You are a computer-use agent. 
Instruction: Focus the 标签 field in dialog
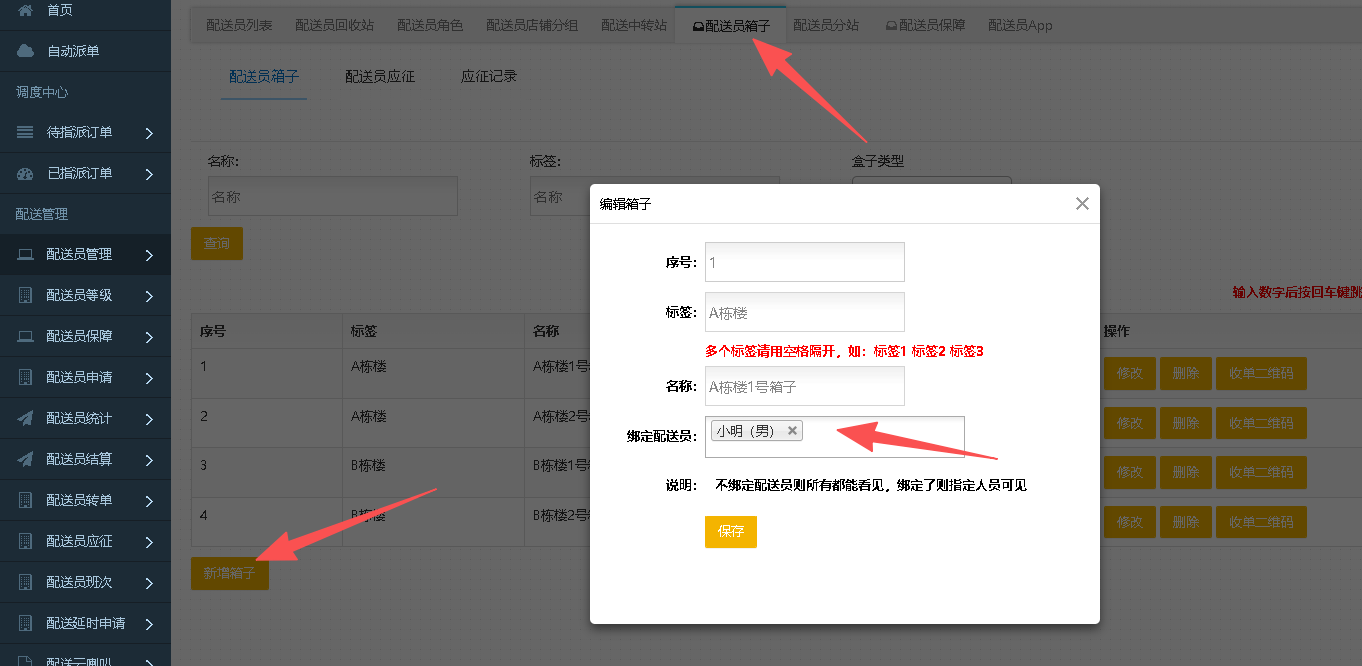pyautogui.click(x=804, y=312)
